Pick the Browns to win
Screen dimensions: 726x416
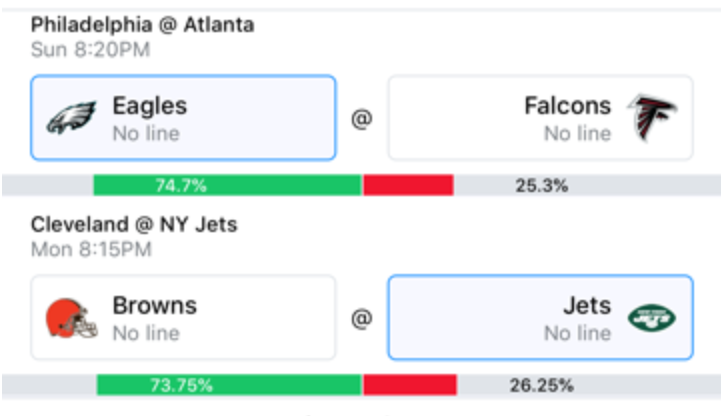[183, 317]
